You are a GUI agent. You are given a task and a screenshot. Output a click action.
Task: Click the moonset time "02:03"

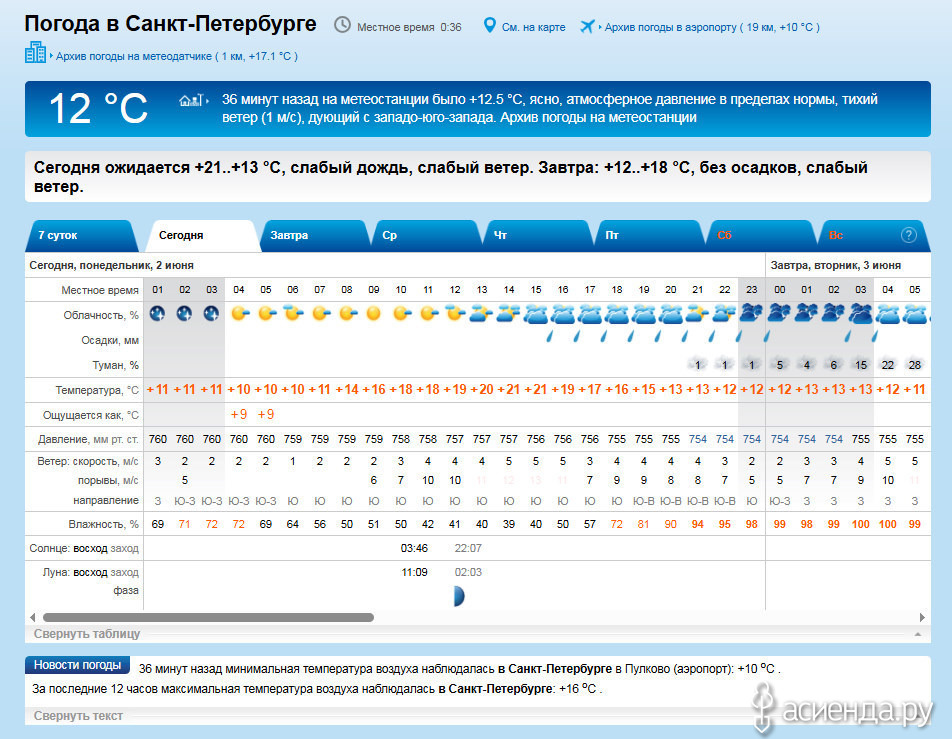click(468, 572)
